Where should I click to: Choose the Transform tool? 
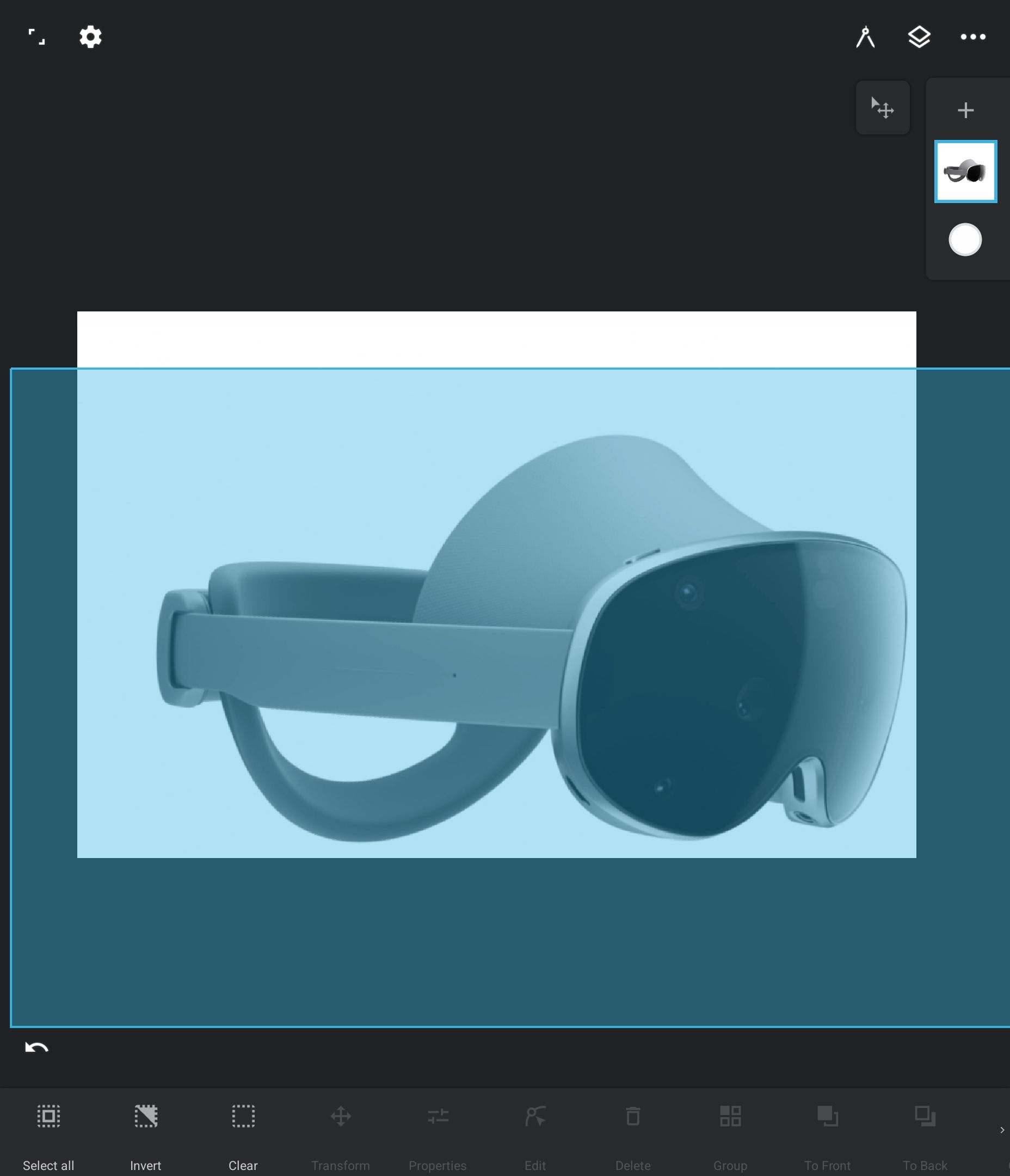click(341, 1137)
